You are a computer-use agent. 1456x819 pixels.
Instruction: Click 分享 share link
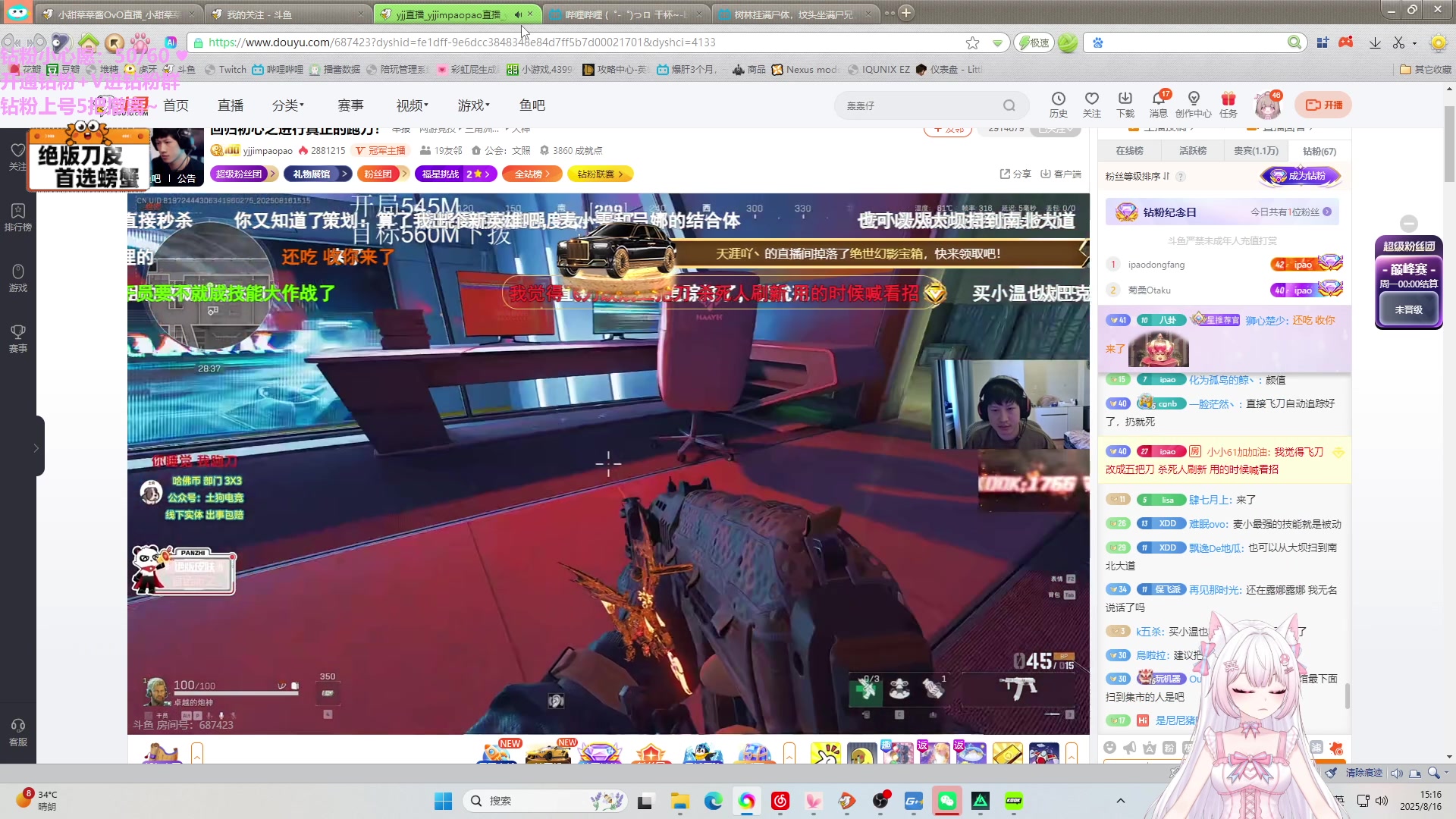click(1015, 174)
